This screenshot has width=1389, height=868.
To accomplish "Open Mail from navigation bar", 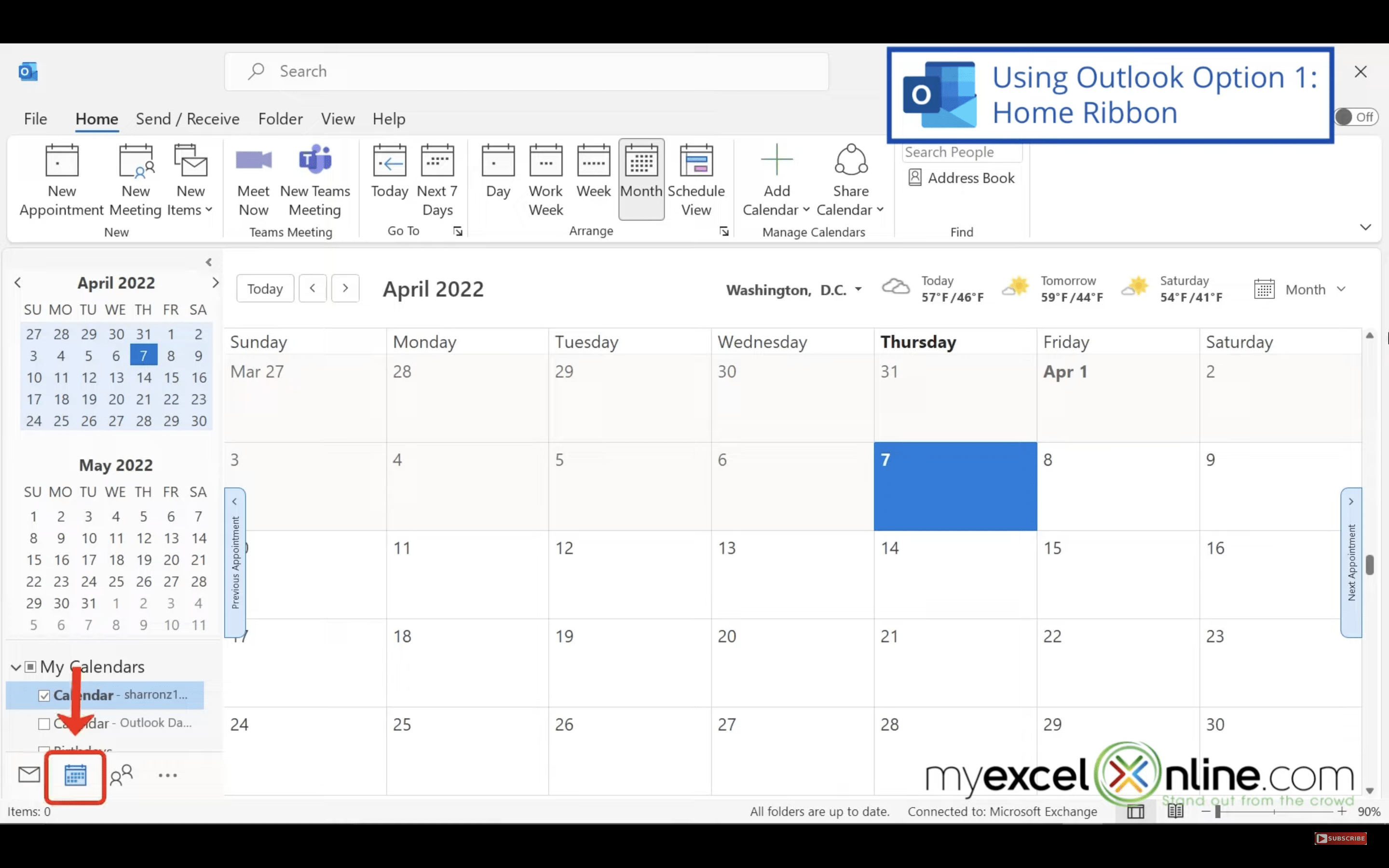I will 29,774.
